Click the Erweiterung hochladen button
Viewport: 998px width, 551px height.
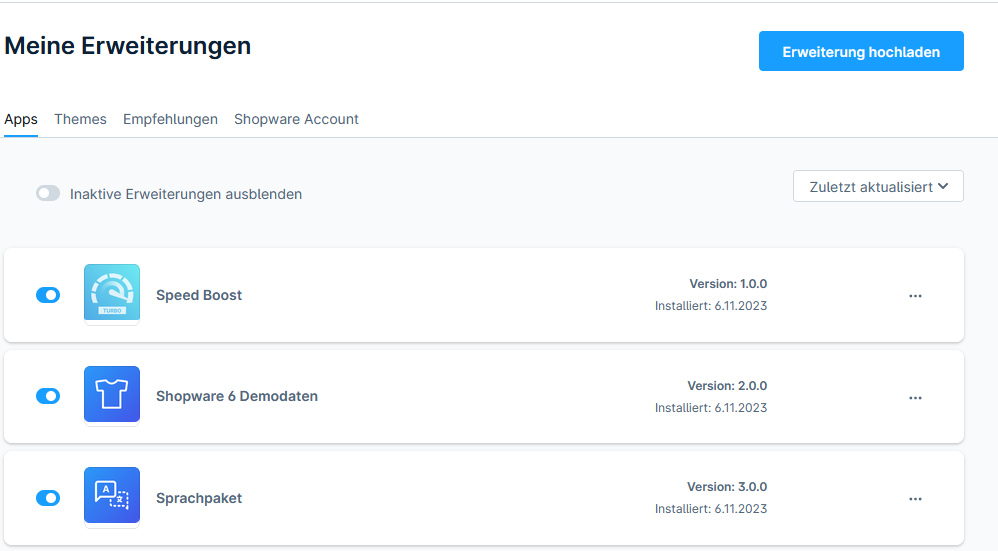(x=861, y=52)
